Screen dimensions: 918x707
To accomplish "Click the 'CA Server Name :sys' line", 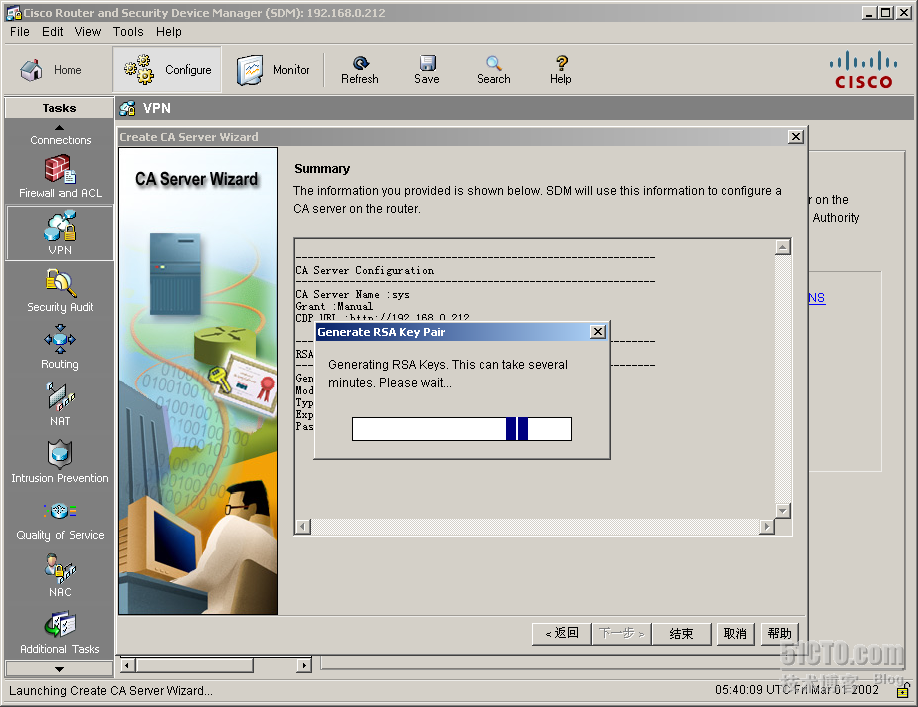I will (x=352, y=294).
